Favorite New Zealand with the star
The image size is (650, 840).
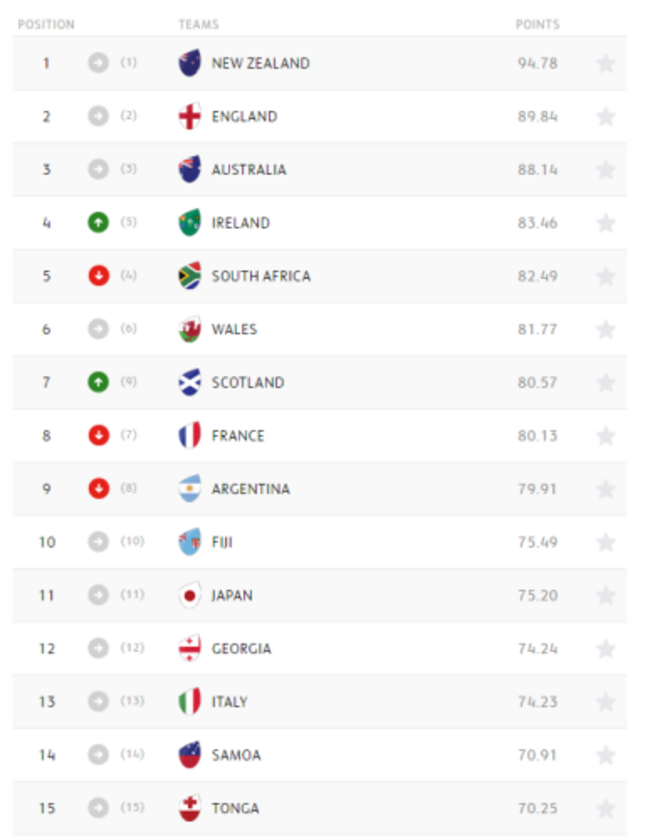605,64
